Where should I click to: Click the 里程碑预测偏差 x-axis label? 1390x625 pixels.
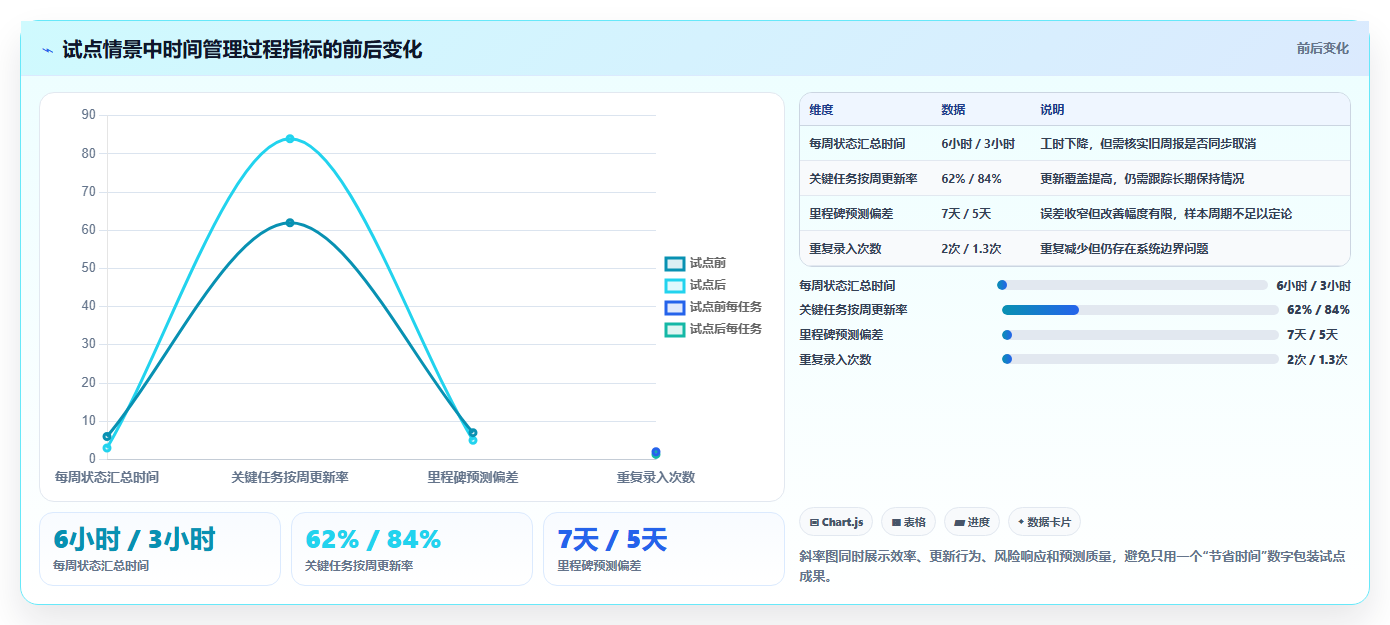coord(473,478)
